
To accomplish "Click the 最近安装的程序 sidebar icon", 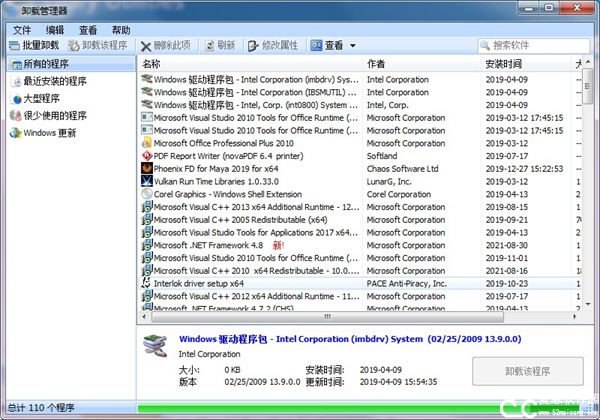I will (x=16, y=81).
